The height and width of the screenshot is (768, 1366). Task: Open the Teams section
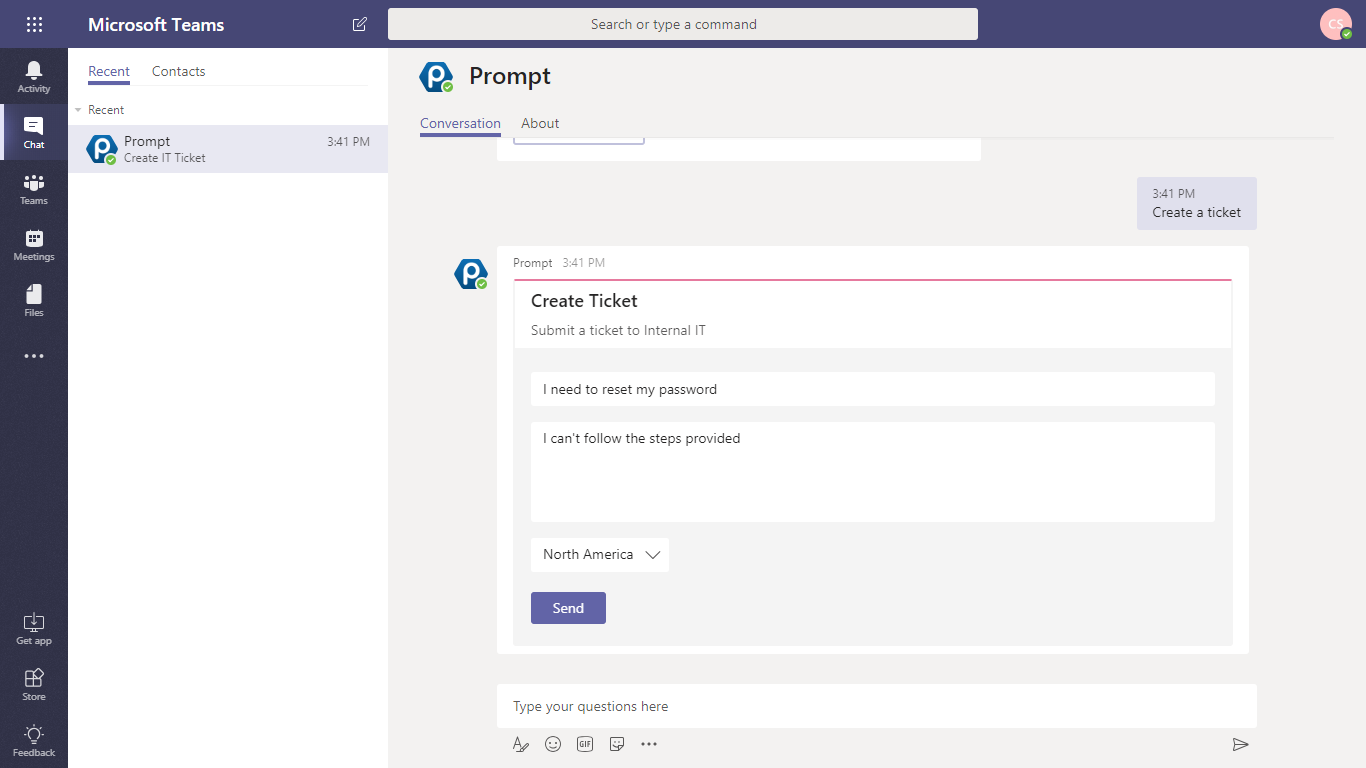34,188
